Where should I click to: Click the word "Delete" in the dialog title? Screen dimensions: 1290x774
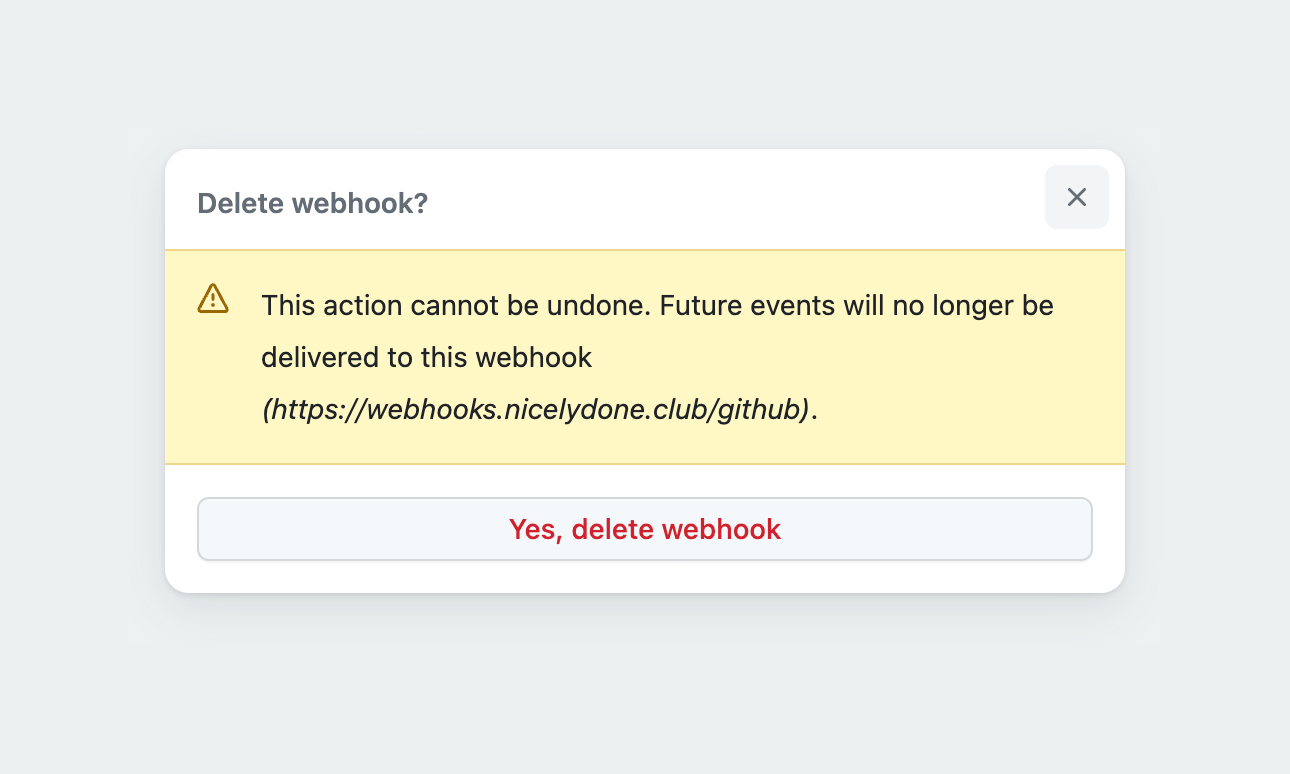240,203
